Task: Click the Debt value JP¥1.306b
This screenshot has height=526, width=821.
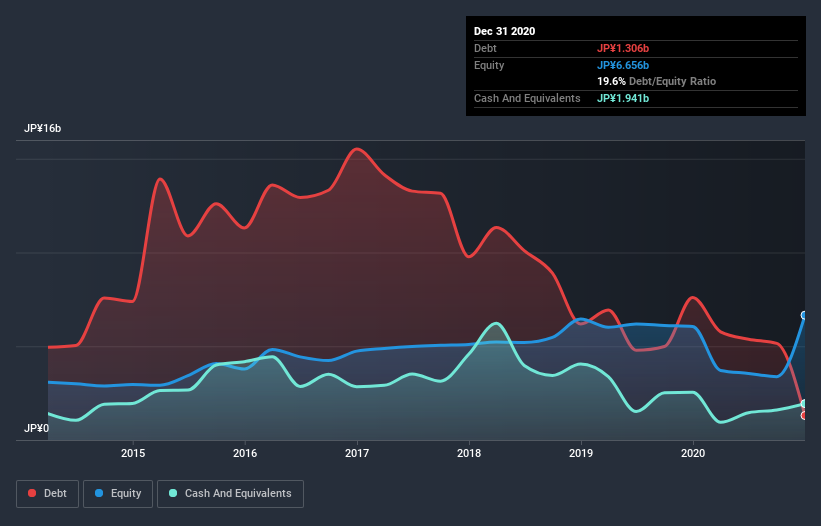Action: [x=623, y=48]
